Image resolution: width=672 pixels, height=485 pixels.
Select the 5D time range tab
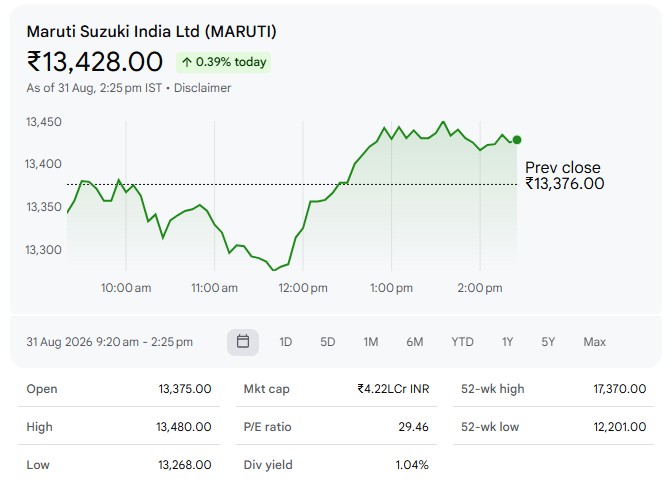pyautogui.click(x=327, y=342)
